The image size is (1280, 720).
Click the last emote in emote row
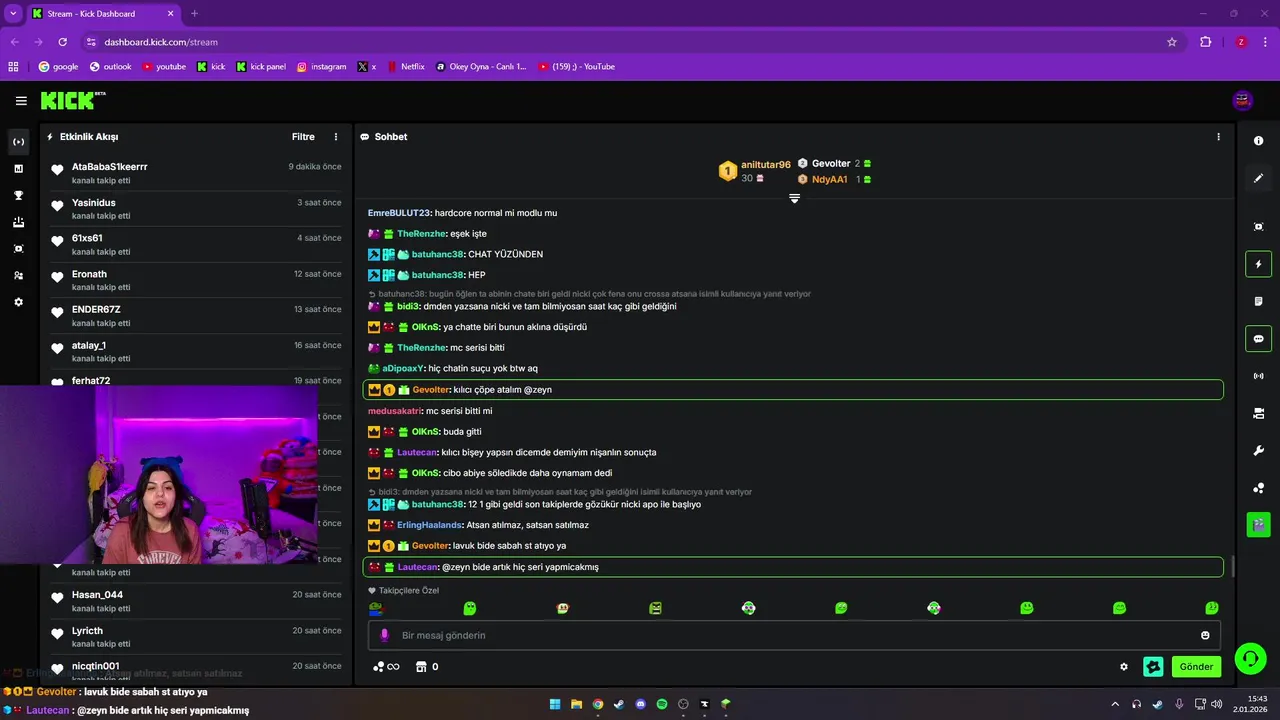click(x=1212, y=608)
